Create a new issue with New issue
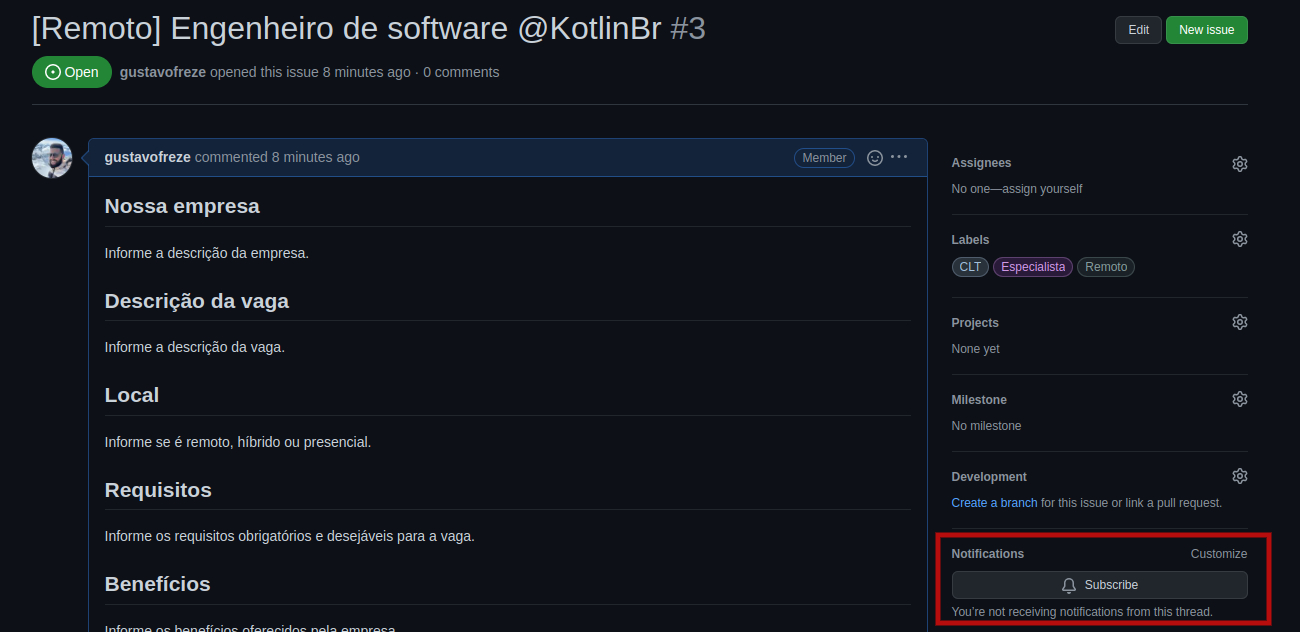Viewport: 1300px width, 632px height. [x=1206, y=30]
